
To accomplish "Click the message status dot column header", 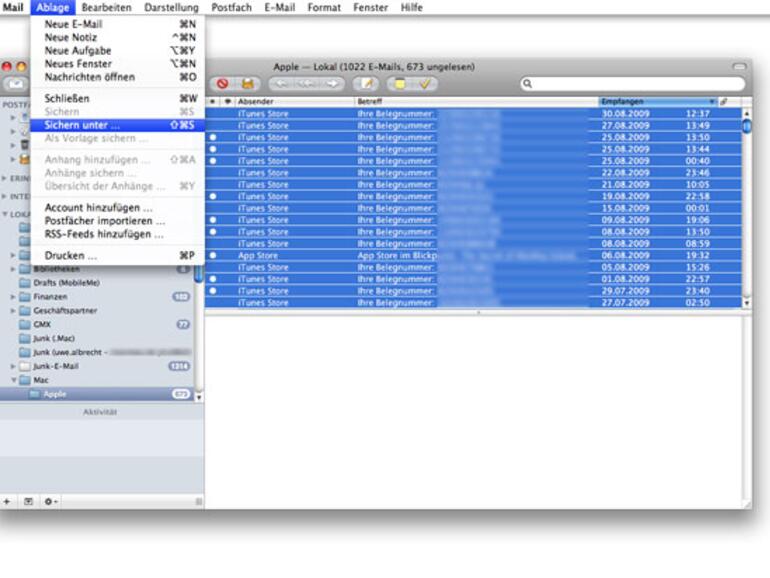I will [x=213, y=102].
